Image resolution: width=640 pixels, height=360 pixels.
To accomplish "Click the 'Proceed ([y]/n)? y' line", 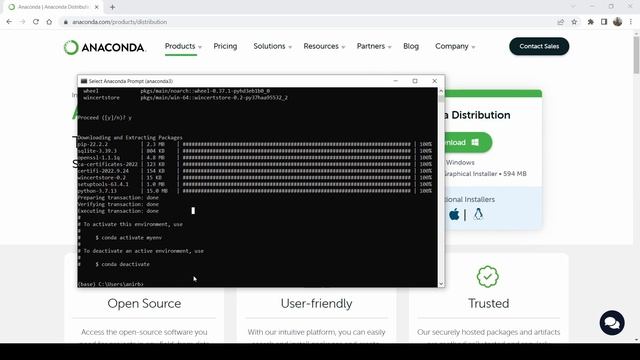I will [105, 118].
